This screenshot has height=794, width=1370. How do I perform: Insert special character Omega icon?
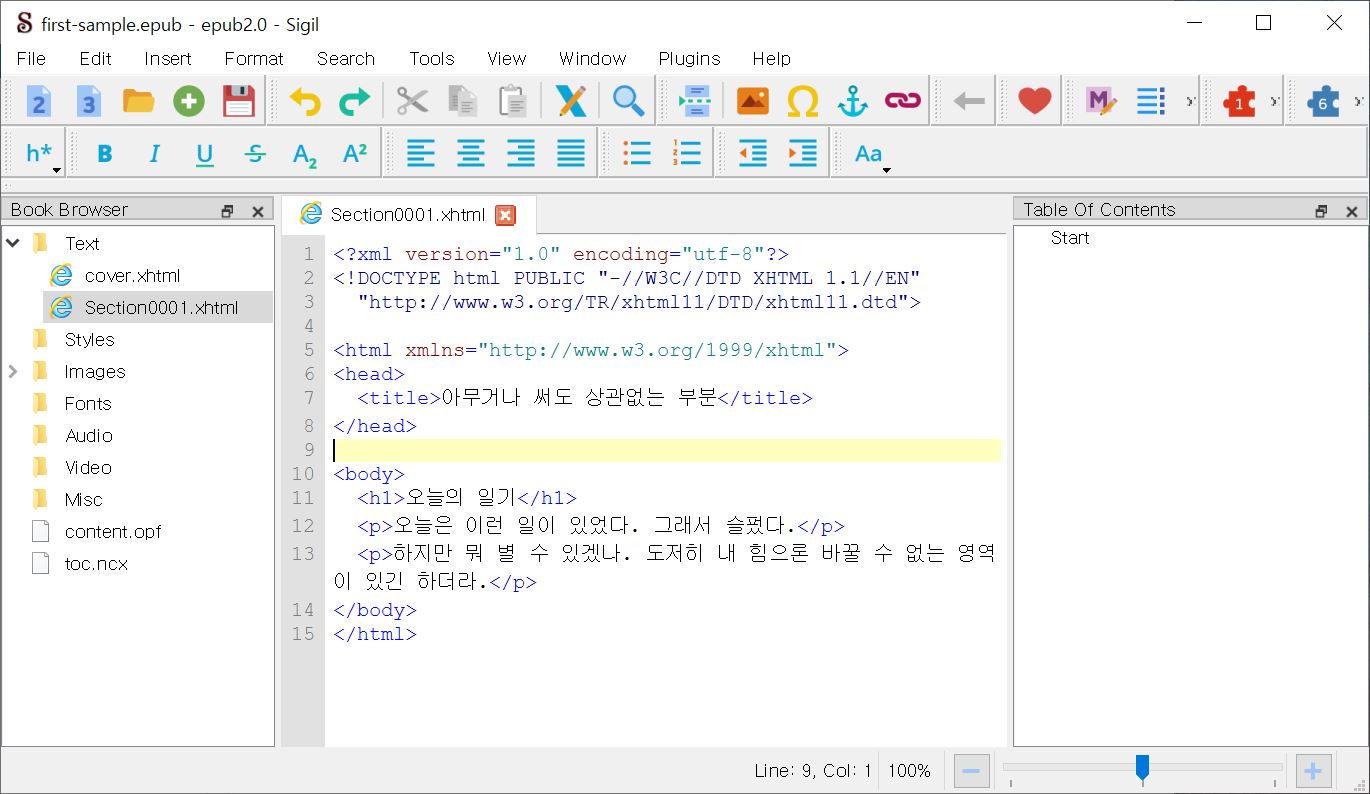[x=802, y=101]
